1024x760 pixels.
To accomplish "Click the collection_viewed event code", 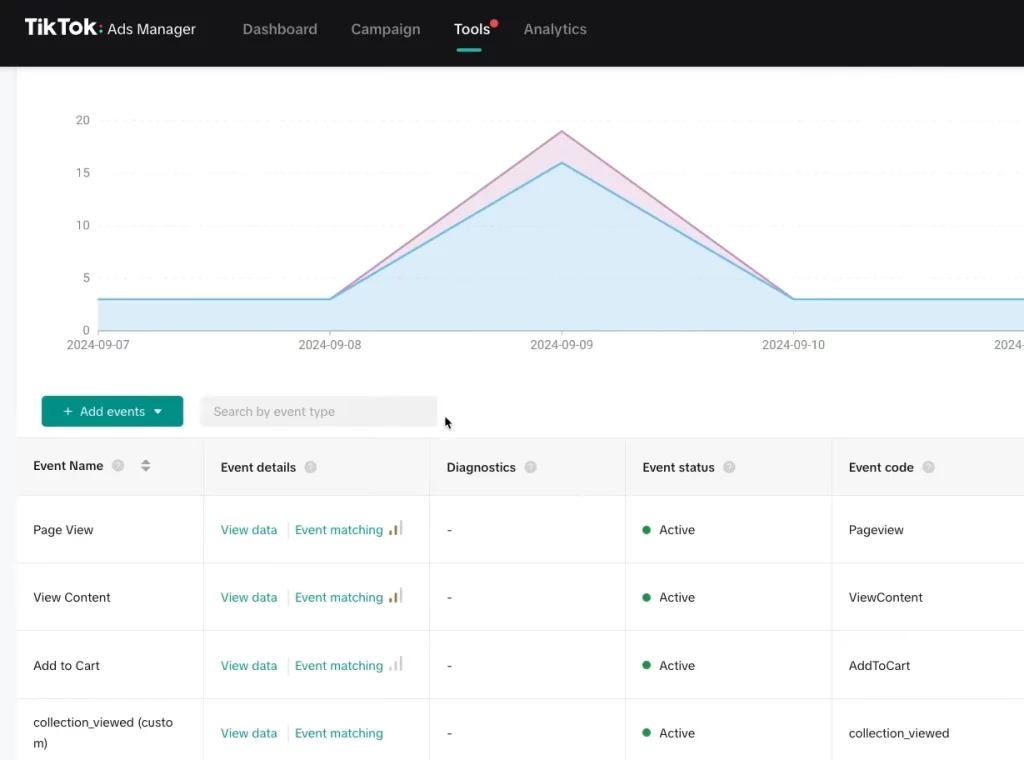I will coord(899,733).
